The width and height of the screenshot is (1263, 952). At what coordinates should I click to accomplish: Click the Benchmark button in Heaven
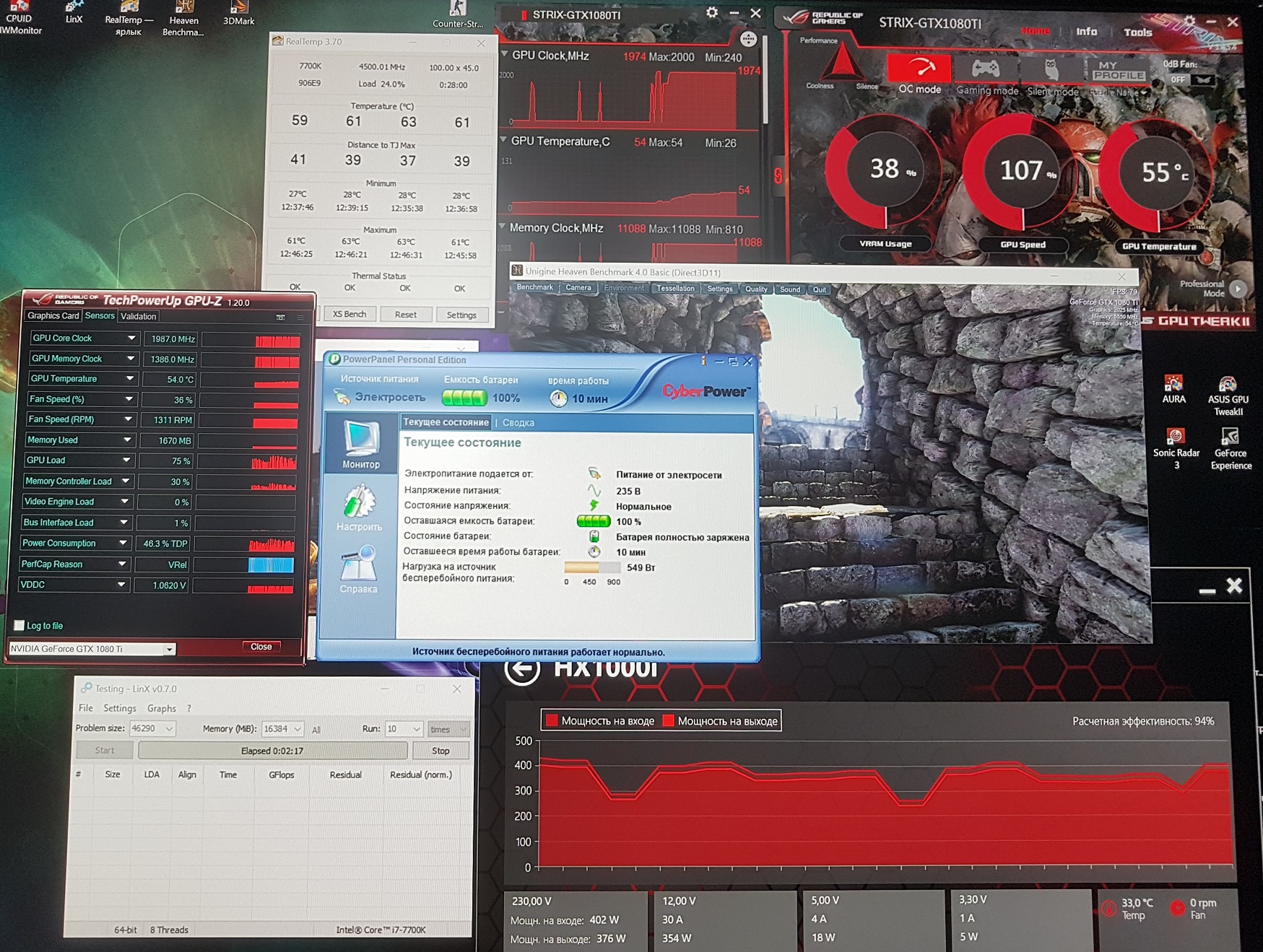pos(534,287)
